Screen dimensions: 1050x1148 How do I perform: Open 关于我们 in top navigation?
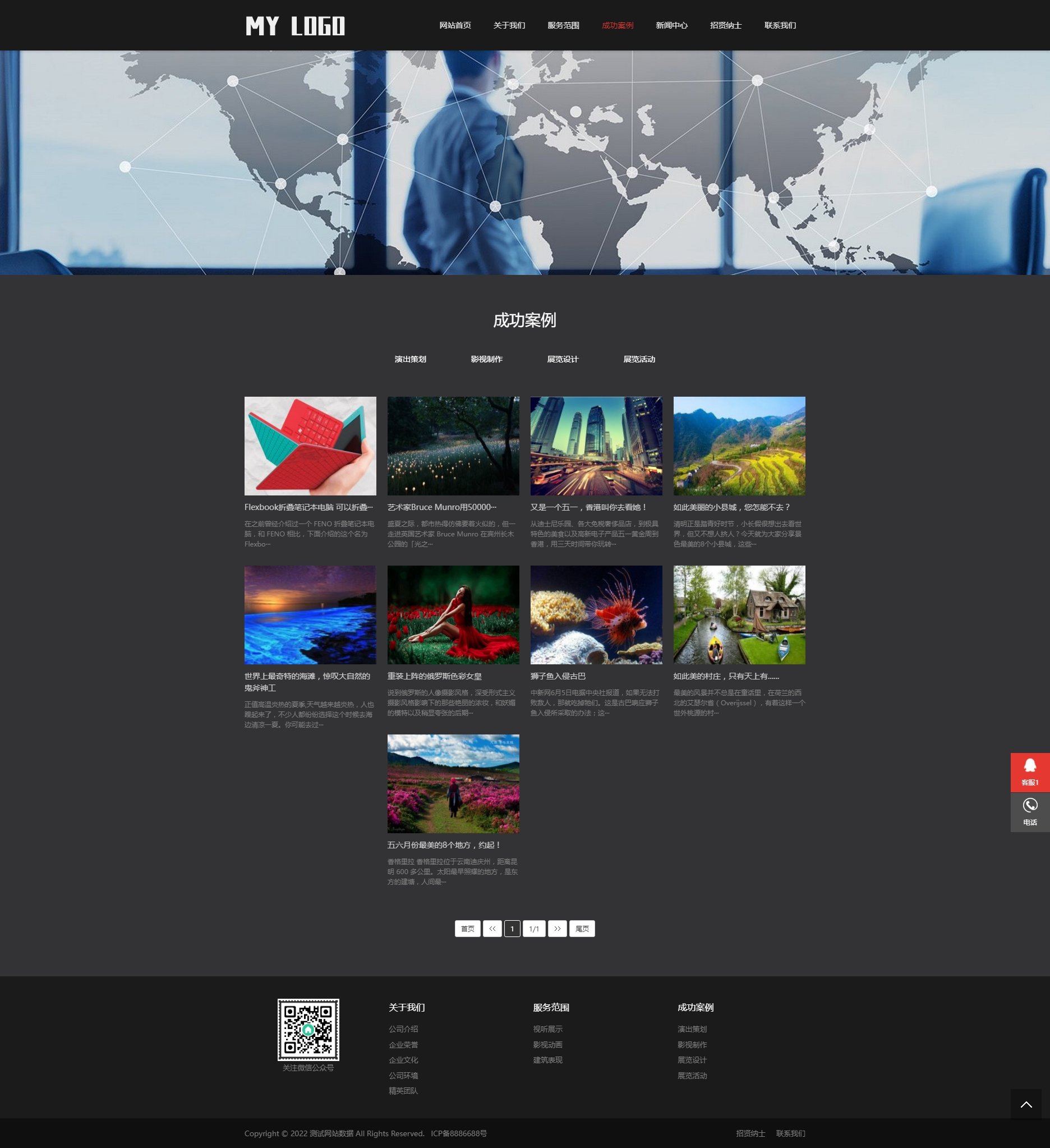[509, 26]
